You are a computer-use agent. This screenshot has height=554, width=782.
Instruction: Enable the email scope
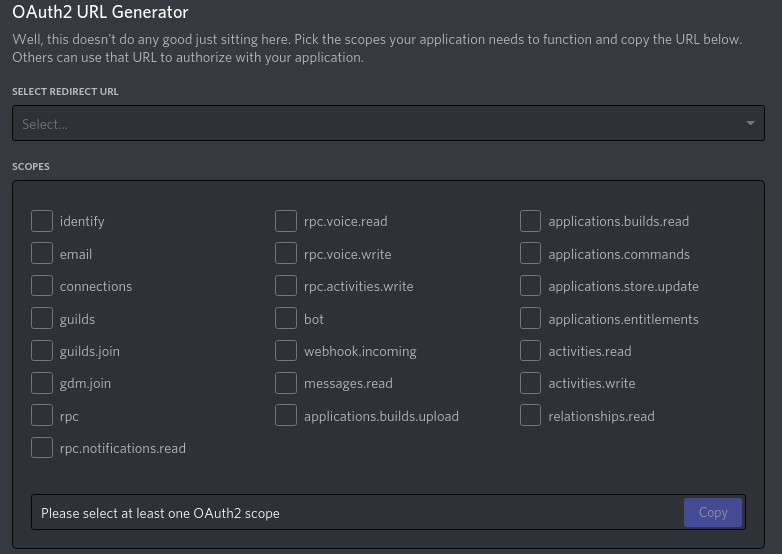click(x=42, y=253)
